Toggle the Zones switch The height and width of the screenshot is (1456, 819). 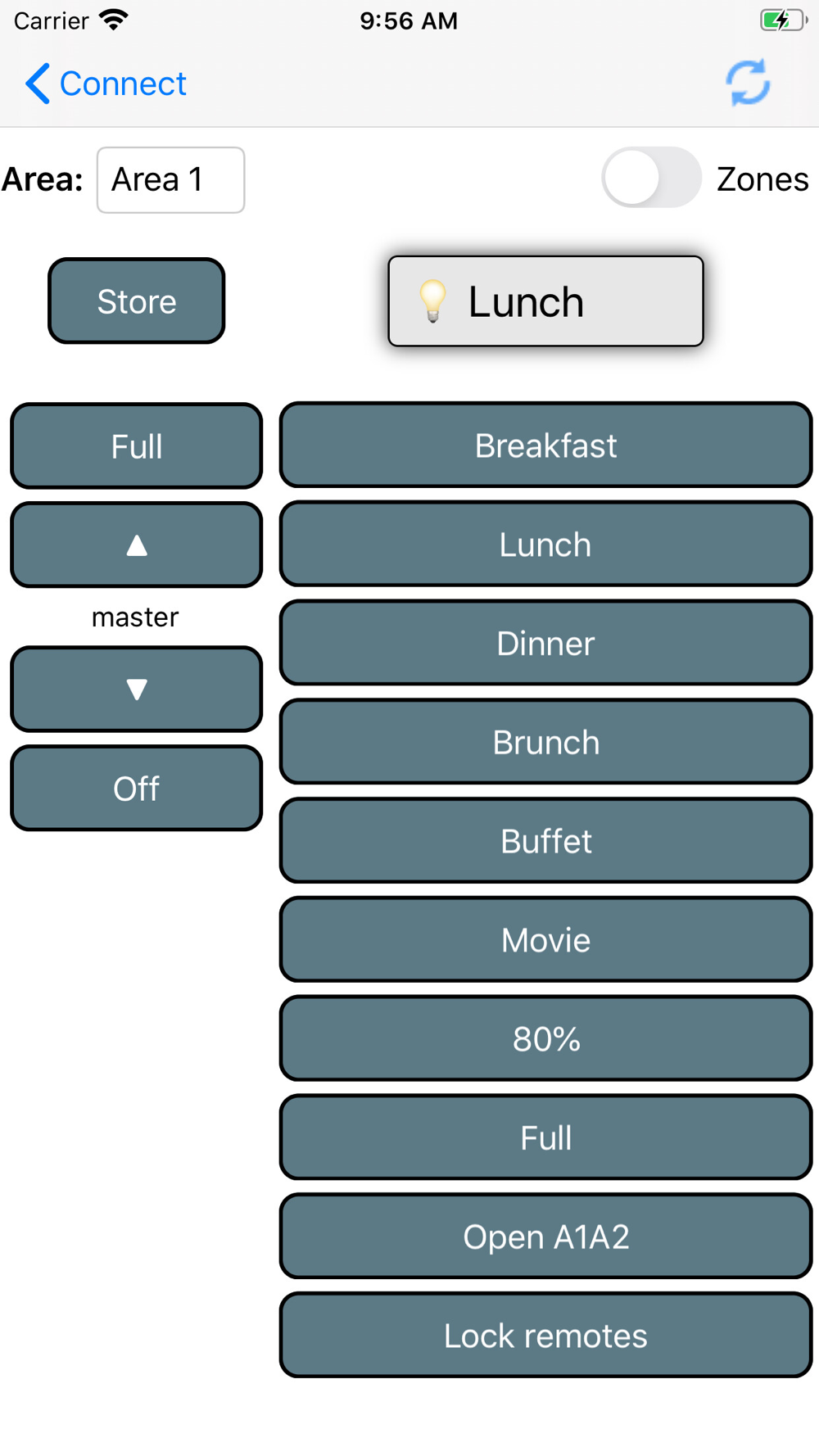[x=651, y=178]
